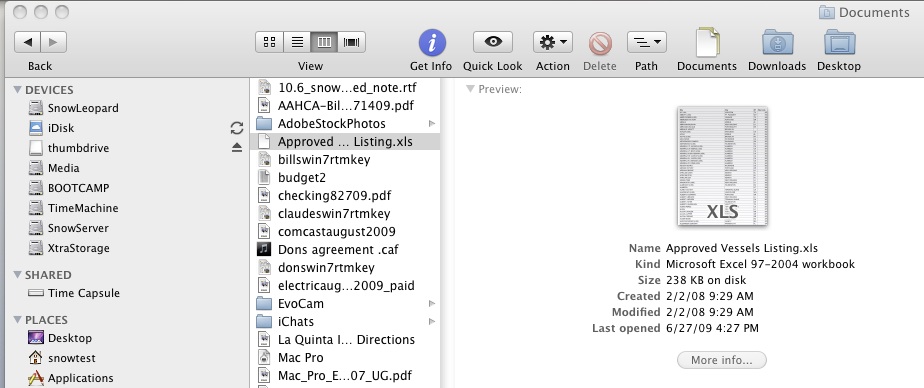Select iChats folder
Image resolution: width=924 pixels, height=388 pixels.
[345, 321]
